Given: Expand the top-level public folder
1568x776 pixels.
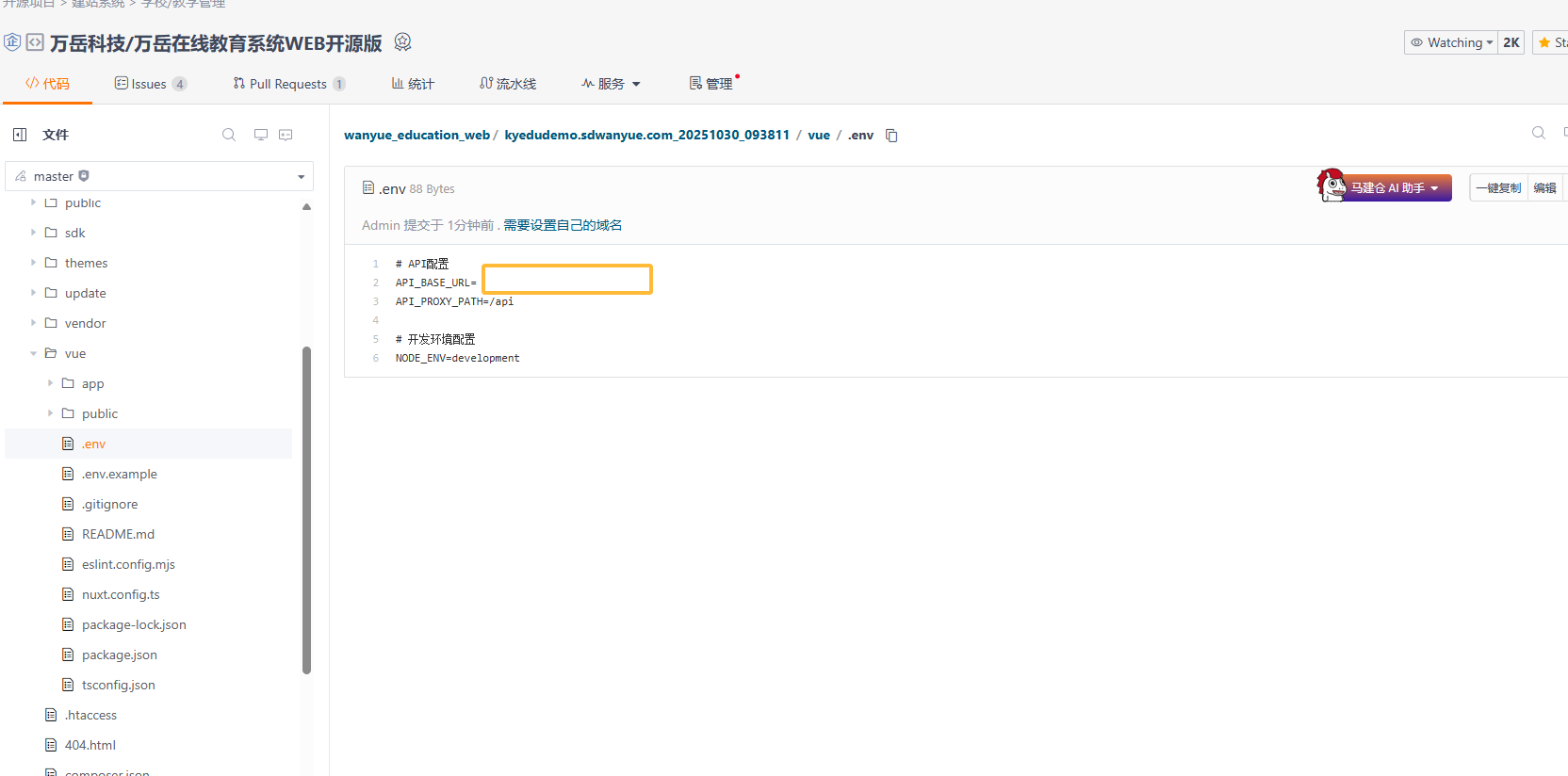Looking at the screenshot, I should (33, 202).
